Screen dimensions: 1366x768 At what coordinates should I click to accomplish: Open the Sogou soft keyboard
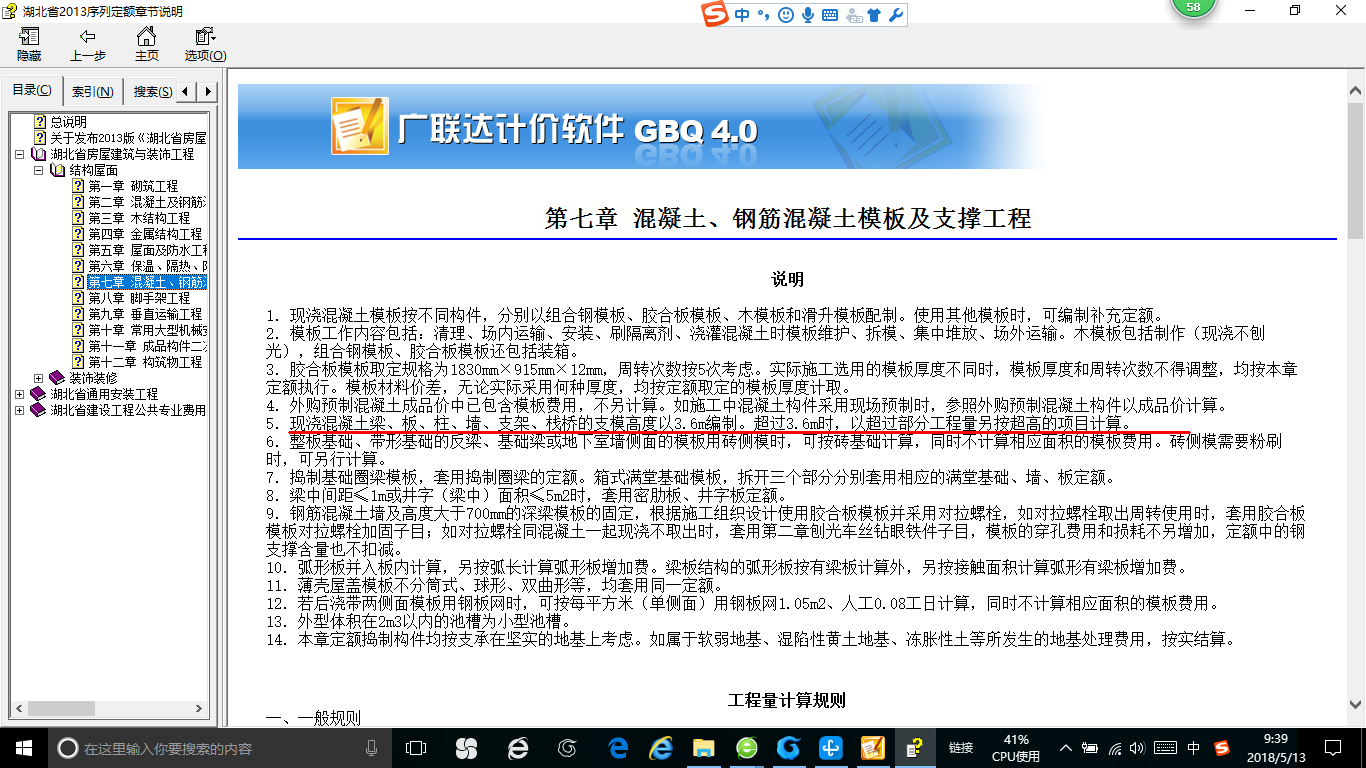tap(830, 15)
